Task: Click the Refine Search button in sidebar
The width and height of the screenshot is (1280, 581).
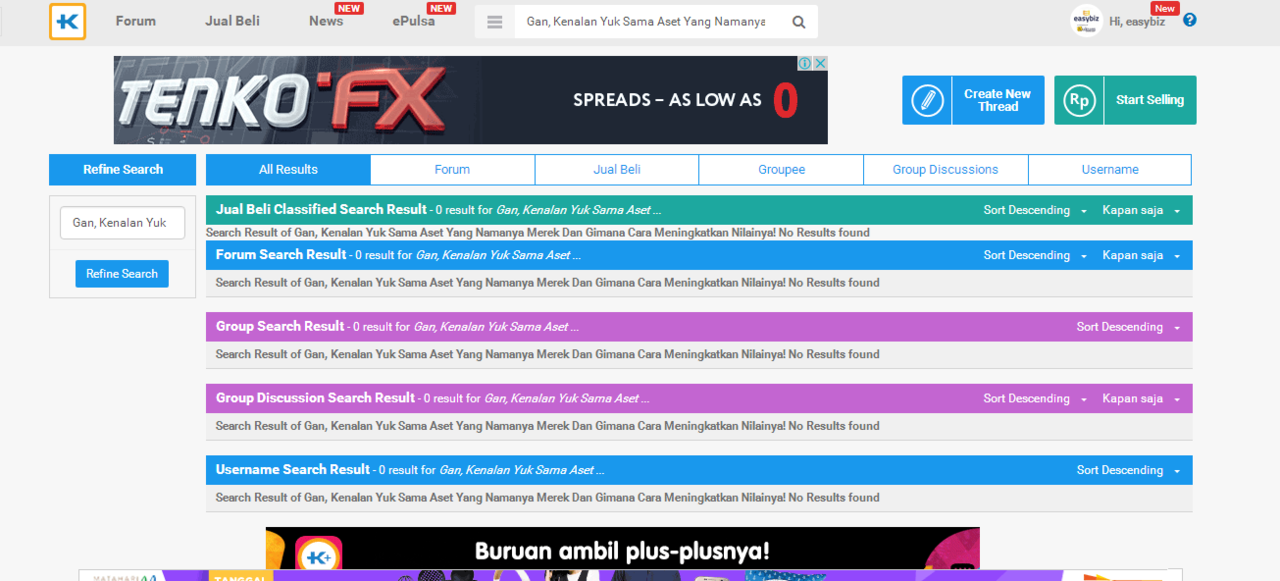Action: pyautogui.click(x=122, y=274)
